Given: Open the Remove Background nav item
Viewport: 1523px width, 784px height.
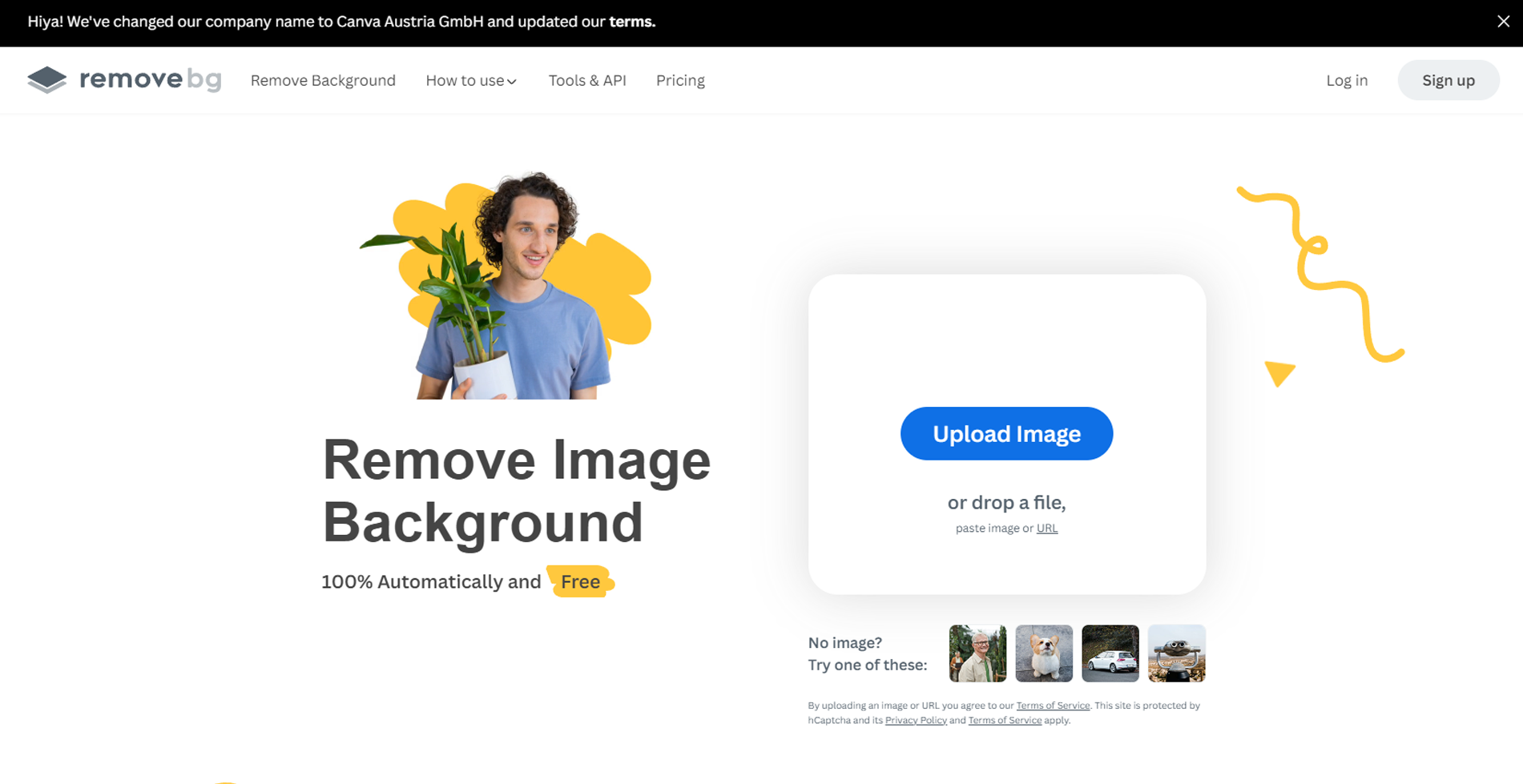Looking at the screenshot, I should pos(323,80).
